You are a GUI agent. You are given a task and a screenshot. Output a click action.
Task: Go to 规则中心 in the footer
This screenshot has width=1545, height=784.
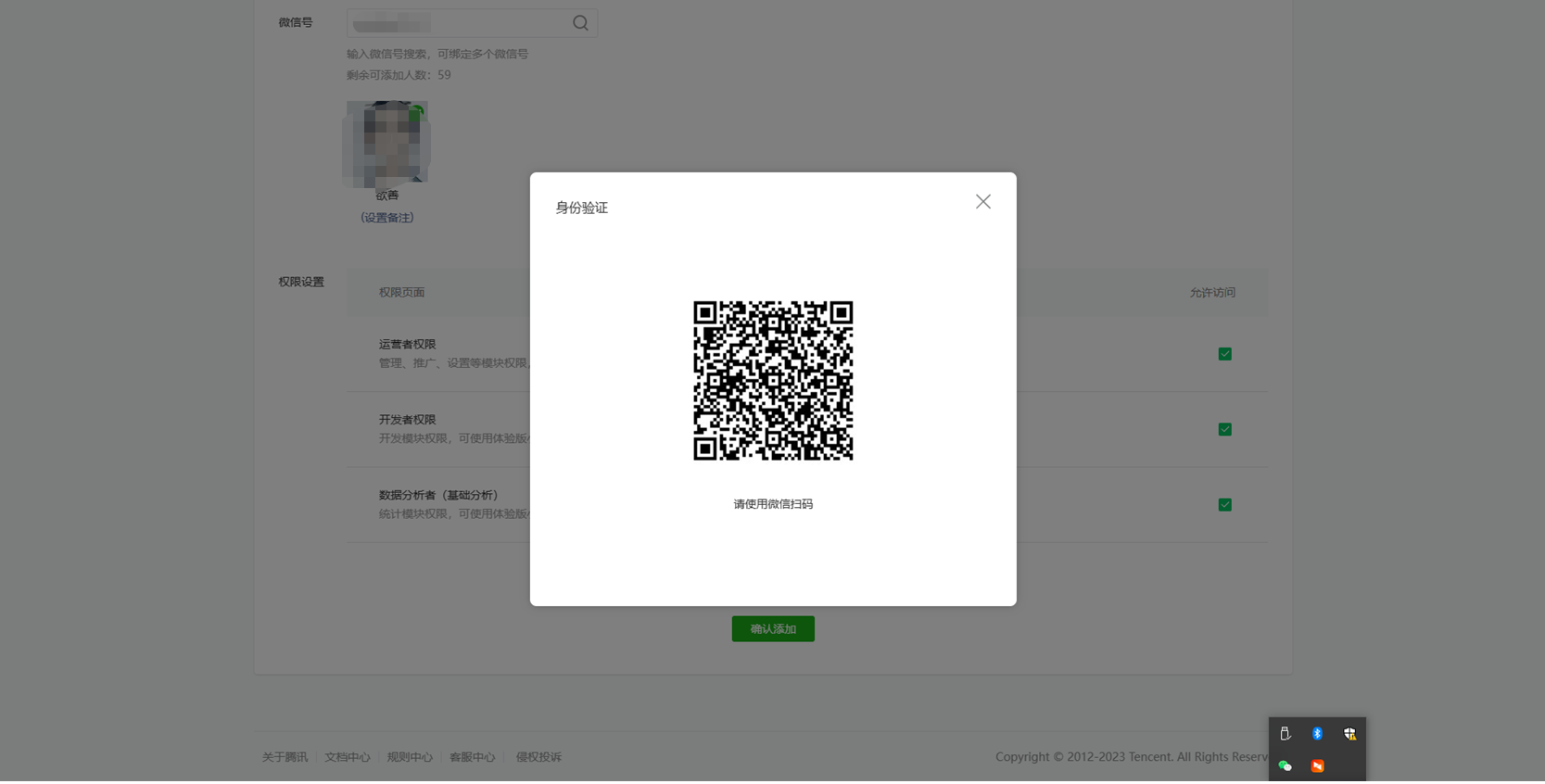tap(410, 757)
